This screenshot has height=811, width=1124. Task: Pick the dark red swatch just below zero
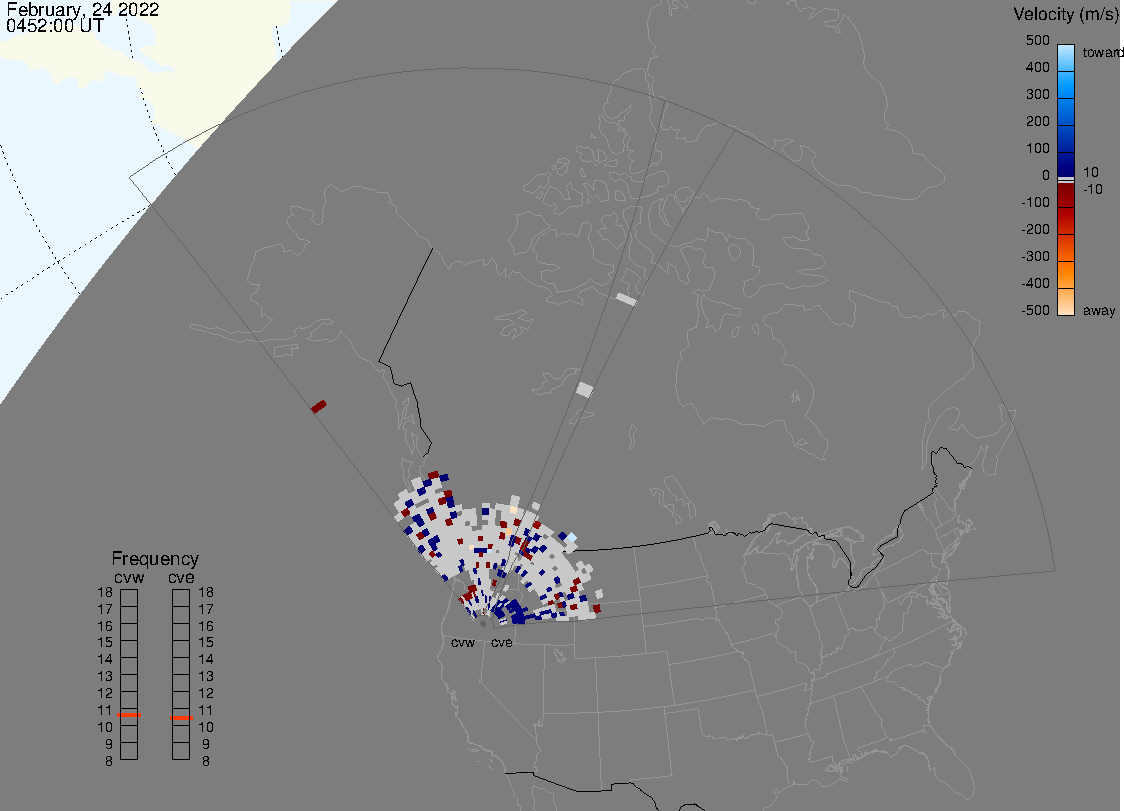point(1066,195)
